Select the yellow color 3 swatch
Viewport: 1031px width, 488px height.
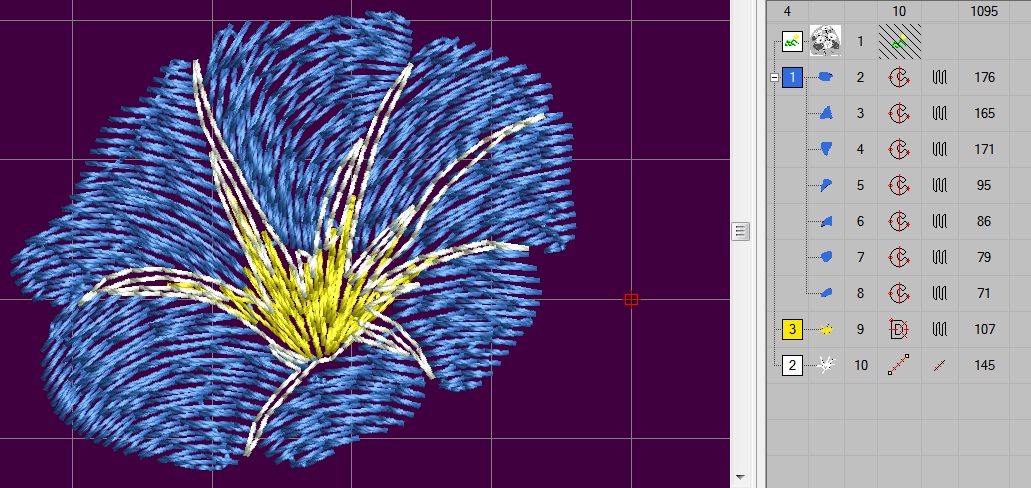pos(792,329)
